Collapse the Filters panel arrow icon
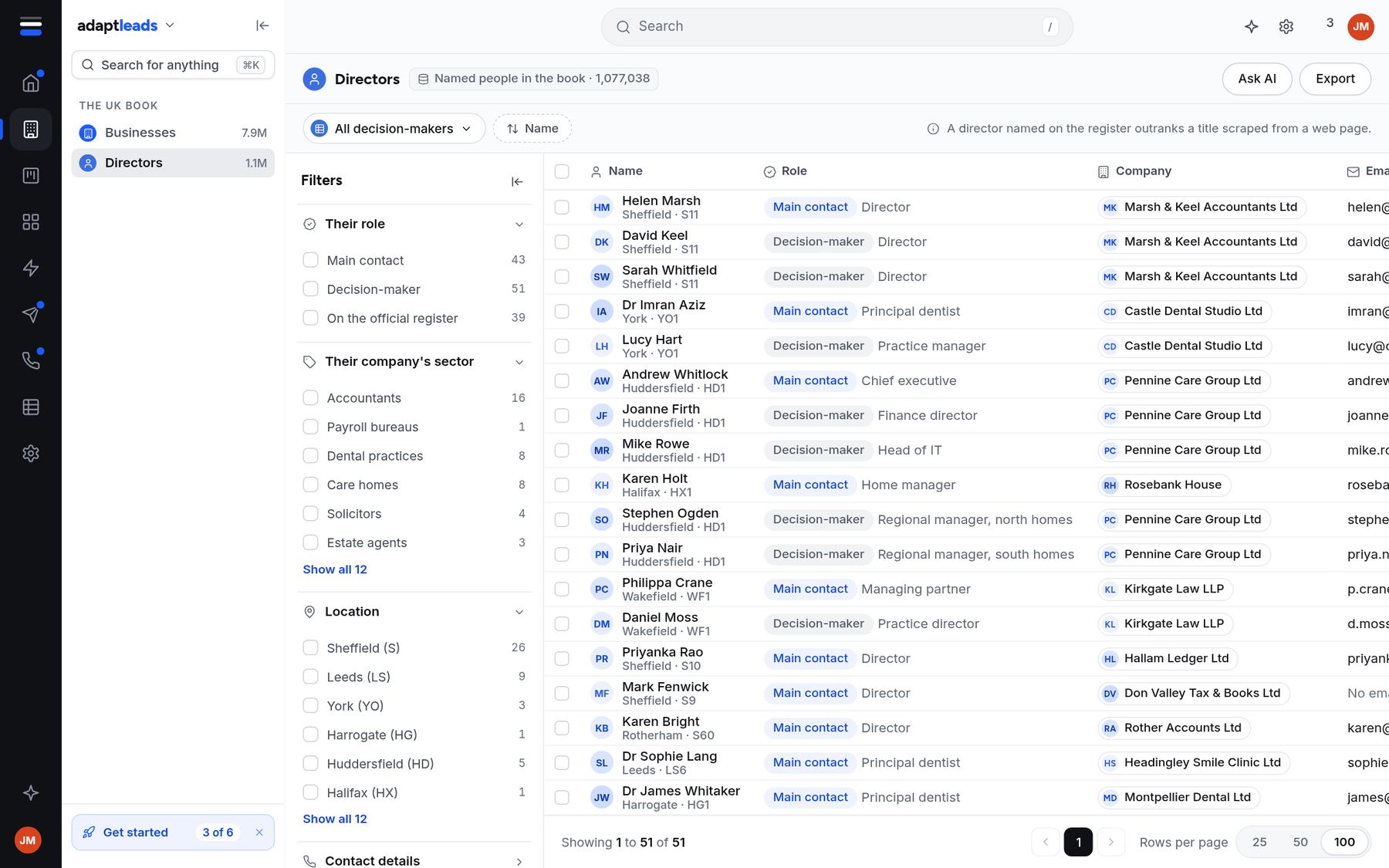 pyautogui.click(x=517, y=181)
